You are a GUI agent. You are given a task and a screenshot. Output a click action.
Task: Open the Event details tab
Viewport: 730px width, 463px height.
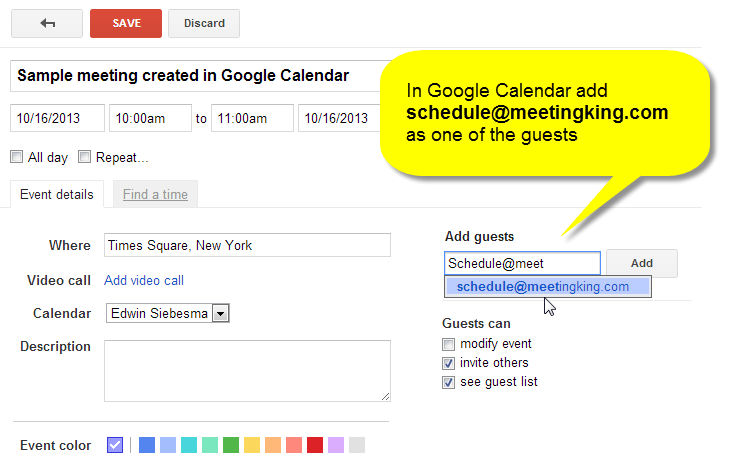(57, 194)
